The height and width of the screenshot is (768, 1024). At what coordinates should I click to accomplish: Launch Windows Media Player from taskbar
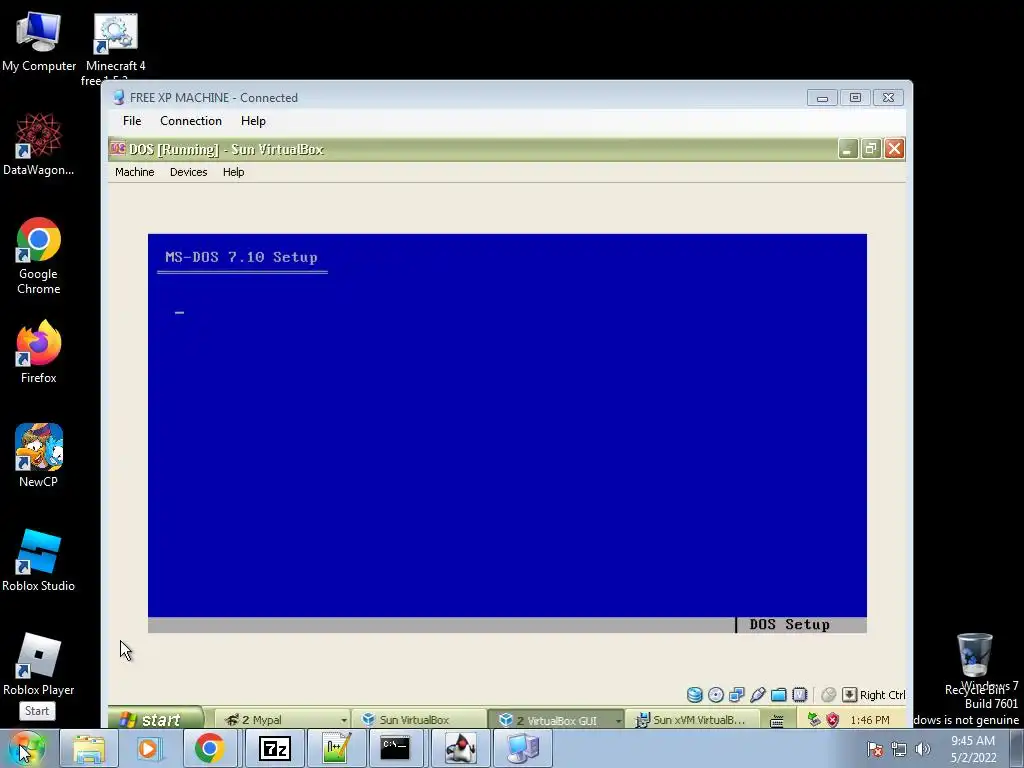(149, 748)
